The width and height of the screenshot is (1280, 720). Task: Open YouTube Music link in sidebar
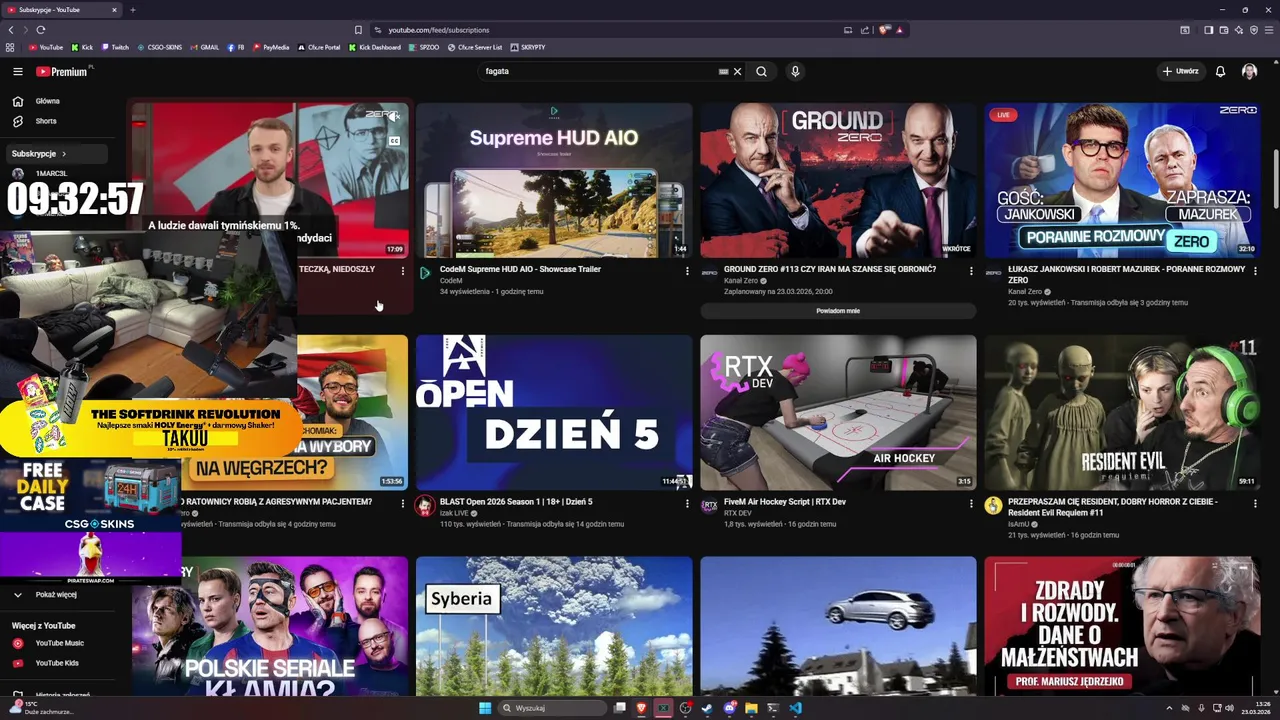point(57,643)
